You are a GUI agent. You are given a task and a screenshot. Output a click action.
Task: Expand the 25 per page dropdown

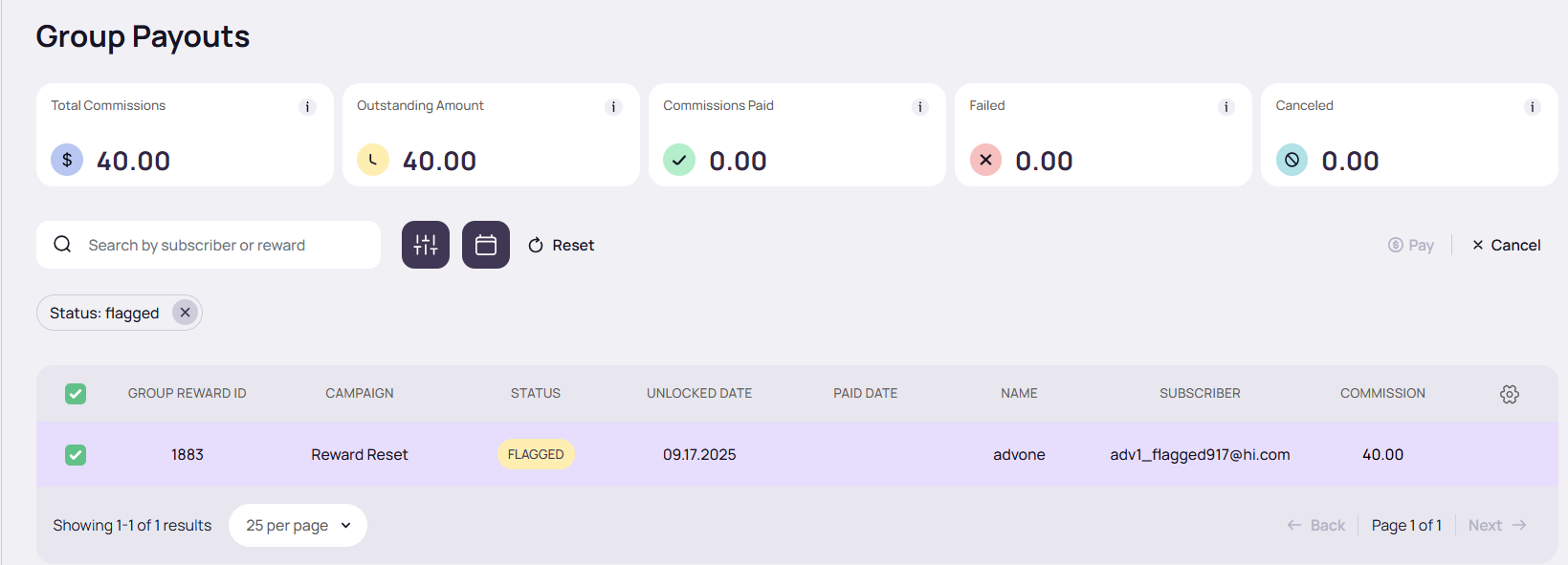[x=298, y=526]
